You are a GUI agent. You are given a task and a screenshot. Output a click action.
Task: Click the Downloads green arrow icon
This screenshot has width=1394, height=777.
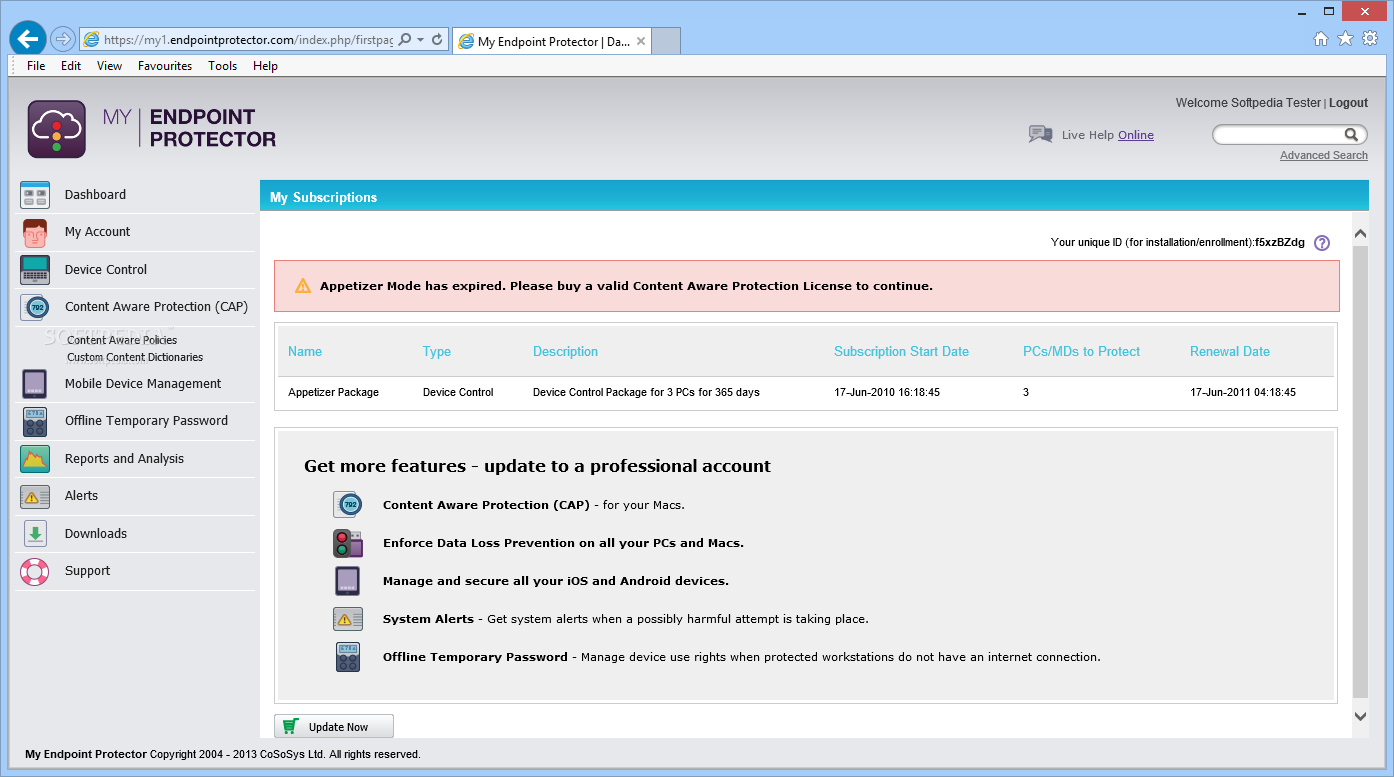[x=35, y=534]
